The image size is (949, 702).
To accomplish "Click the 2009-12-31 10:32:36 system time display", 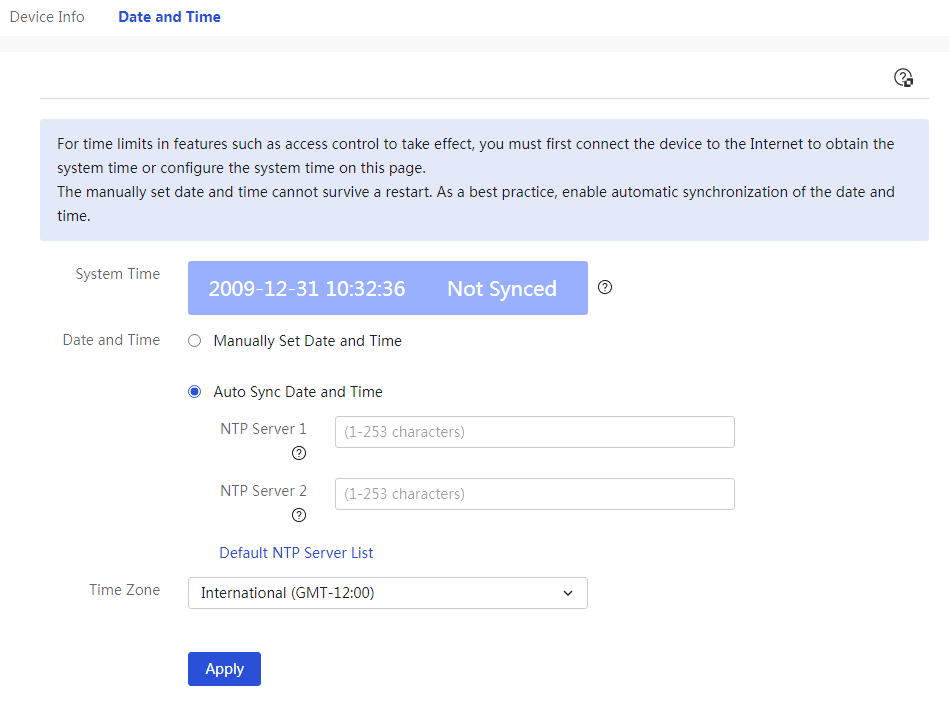I will (x=307, y=289).
